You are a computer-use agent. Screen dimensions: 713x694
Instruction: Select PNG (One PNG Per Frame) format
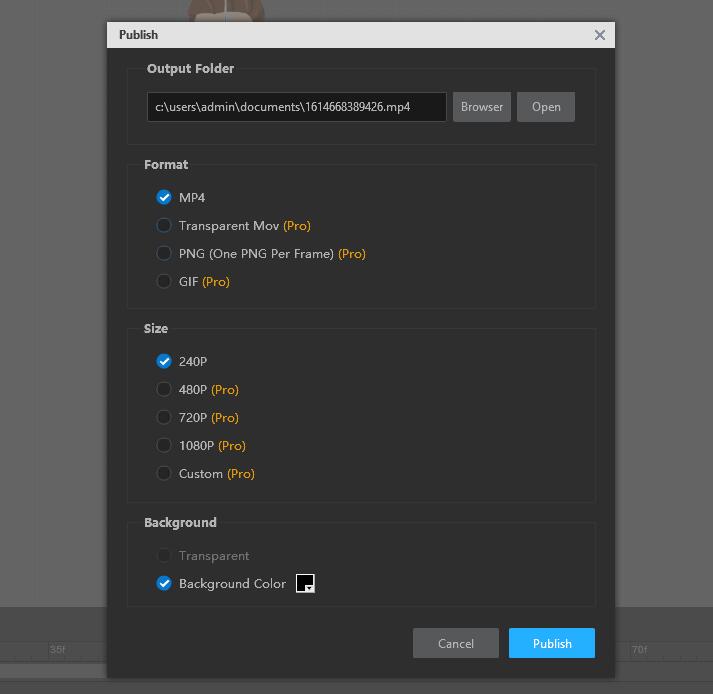click(x=164, y=254)
